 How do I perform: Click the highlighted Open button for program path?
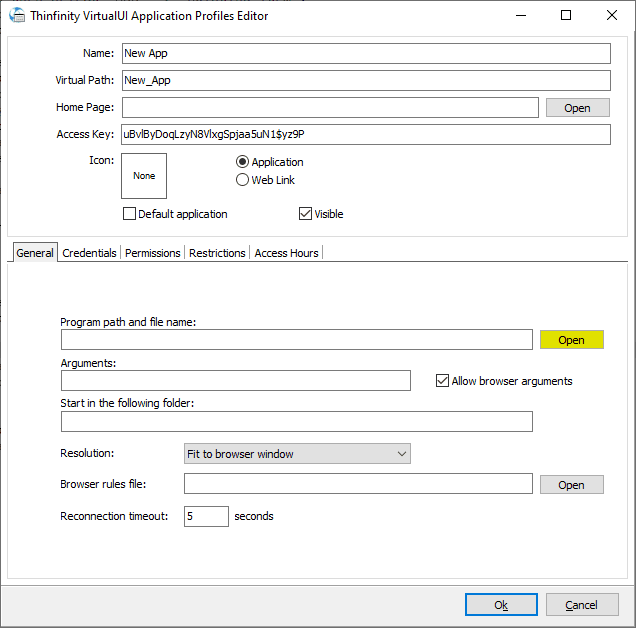[x=572, y=340]
